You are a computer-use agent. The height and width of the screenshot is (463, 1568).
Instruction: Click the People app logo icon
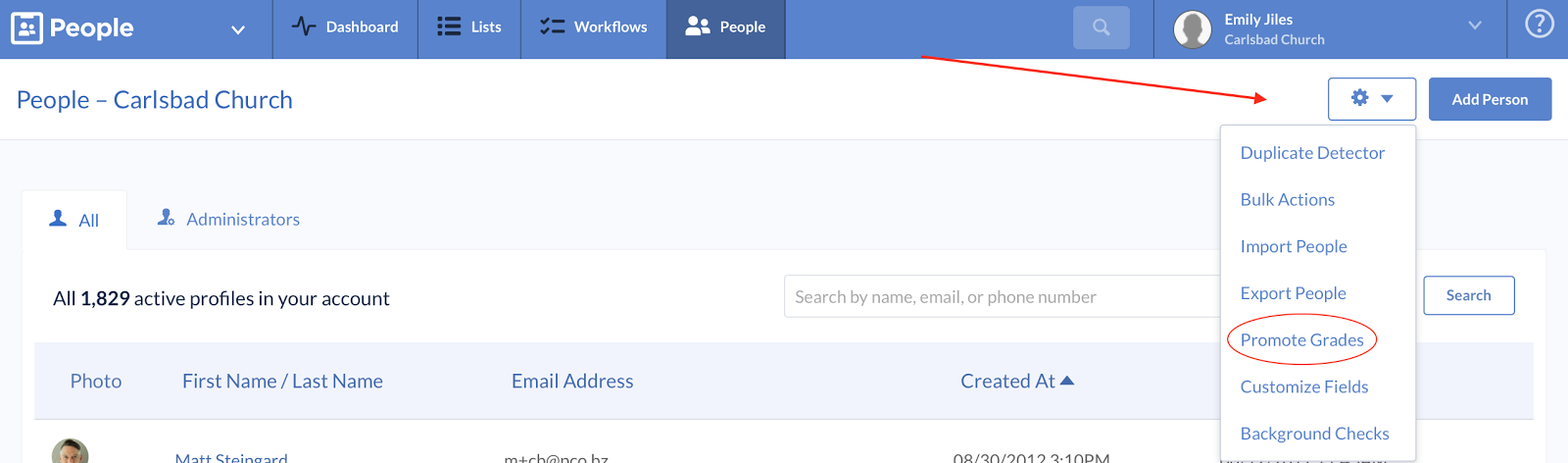[x=26, y=28]
